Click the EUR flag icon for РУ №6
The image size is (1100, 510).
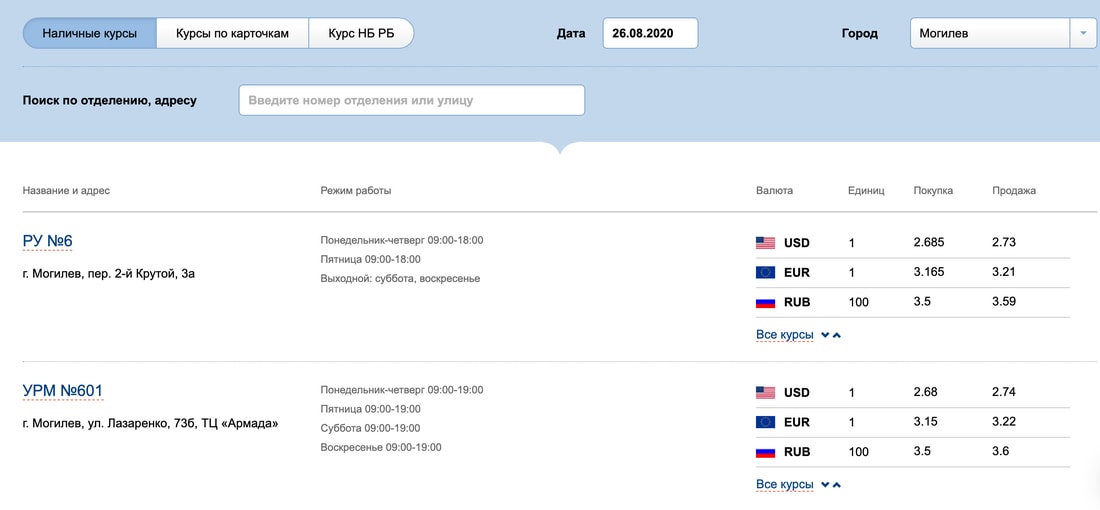pos(765,272)
